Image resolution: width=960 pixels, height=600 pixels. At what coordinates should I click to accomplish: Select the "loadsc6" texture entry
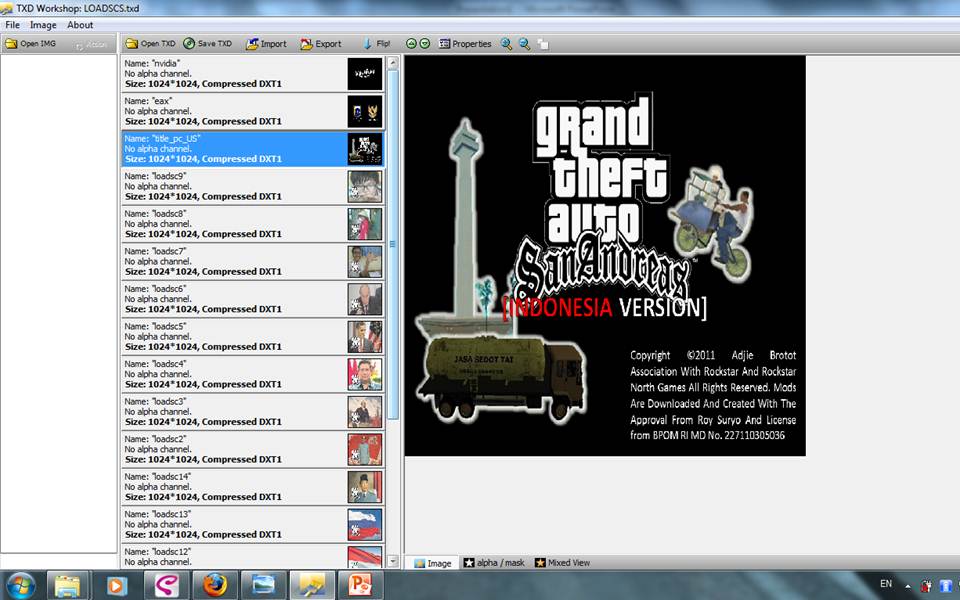click(x=253, y=299)
